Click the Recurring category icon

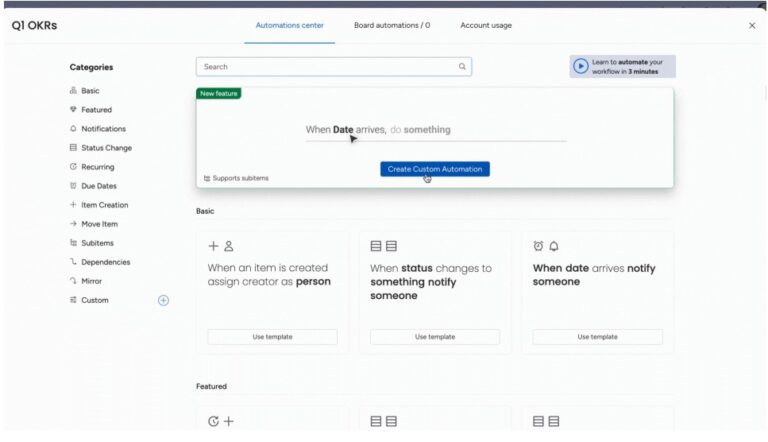73,167
